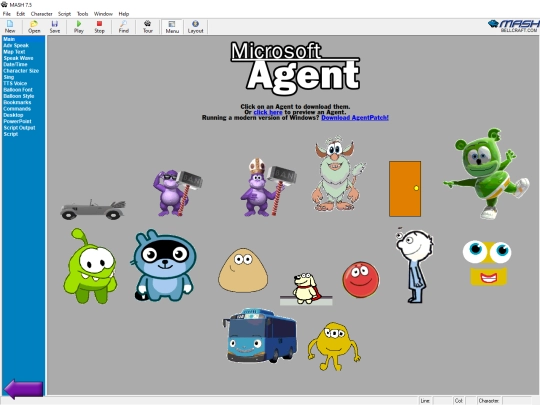Download the horned furry creature agent
This screenshot has width=540, height=405.
tap(338, 174)
